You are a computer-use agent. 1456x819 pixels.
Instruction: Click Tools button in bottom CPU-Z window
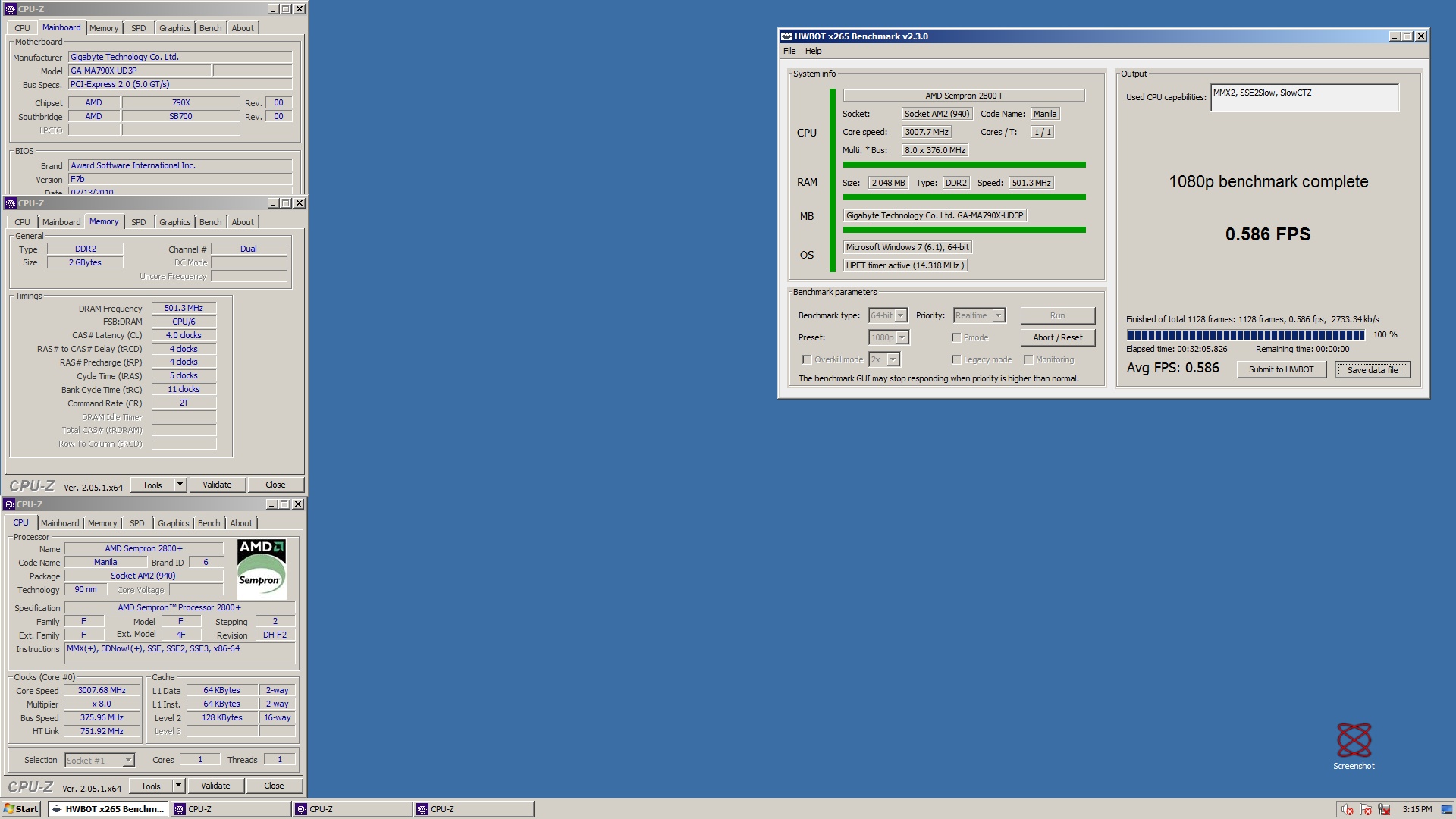151,786
